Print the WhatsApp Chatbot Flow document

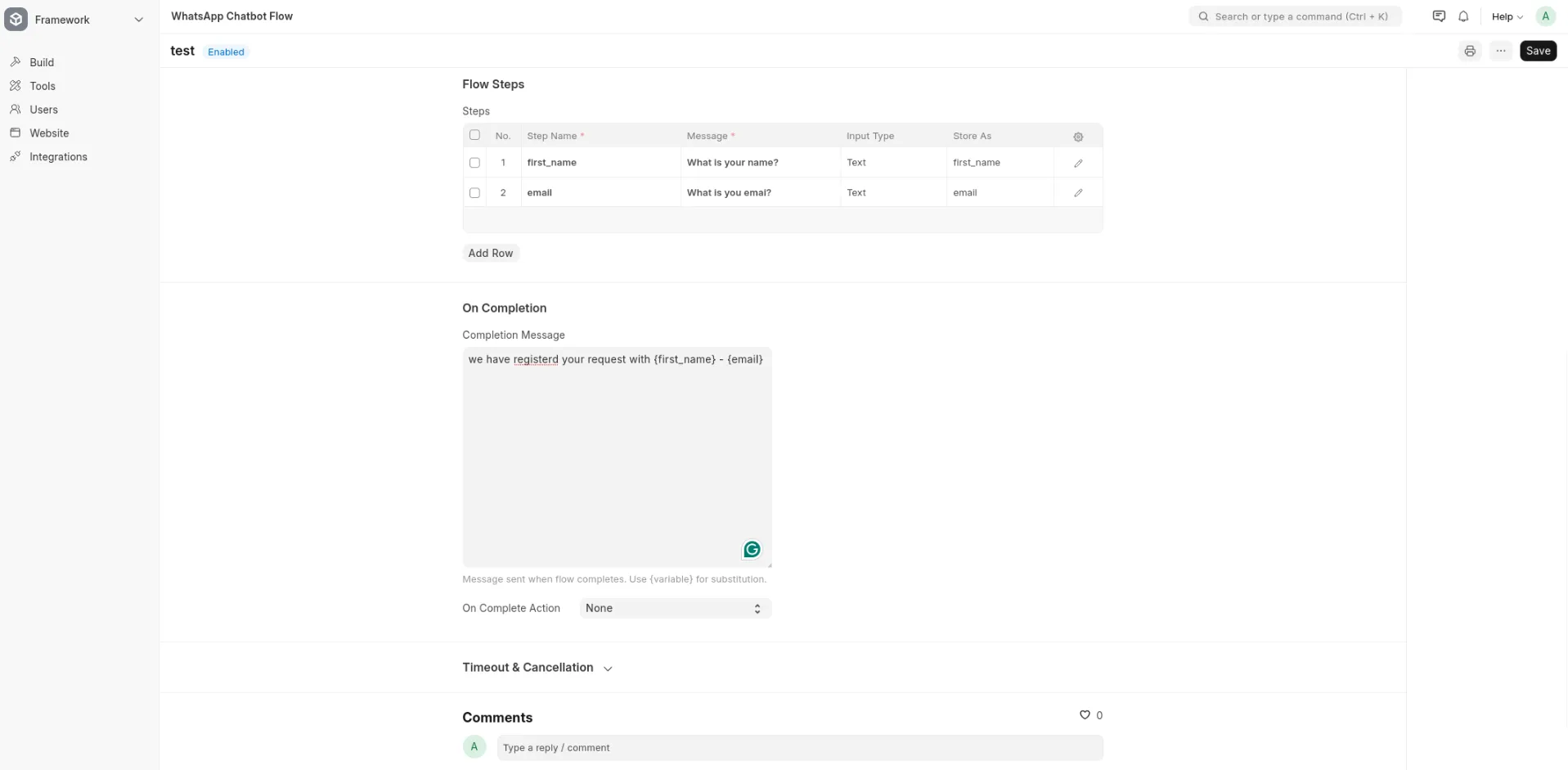(1470, 51)
